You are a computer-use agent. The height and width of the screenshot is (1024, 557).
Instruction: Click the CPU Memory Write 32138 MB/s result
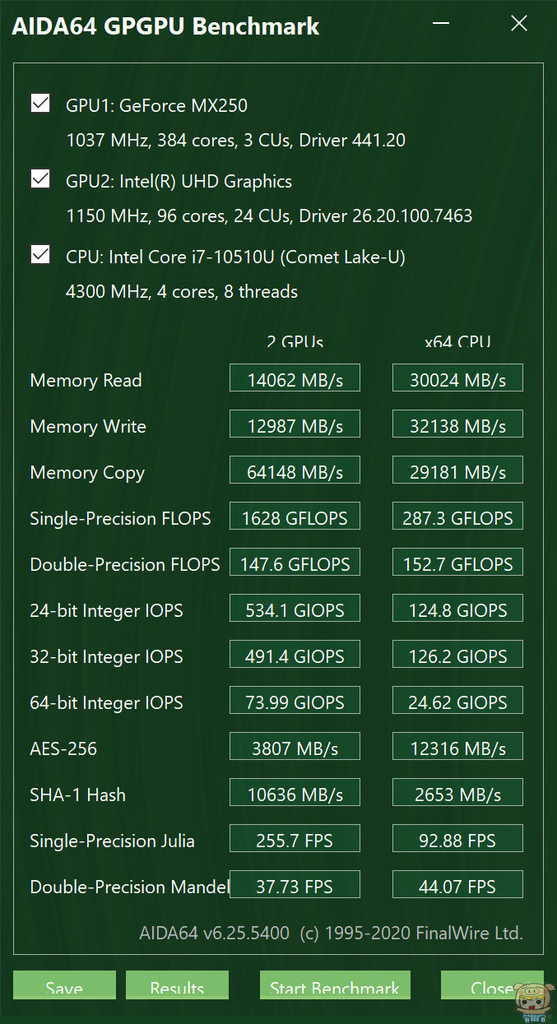[457, 424]
